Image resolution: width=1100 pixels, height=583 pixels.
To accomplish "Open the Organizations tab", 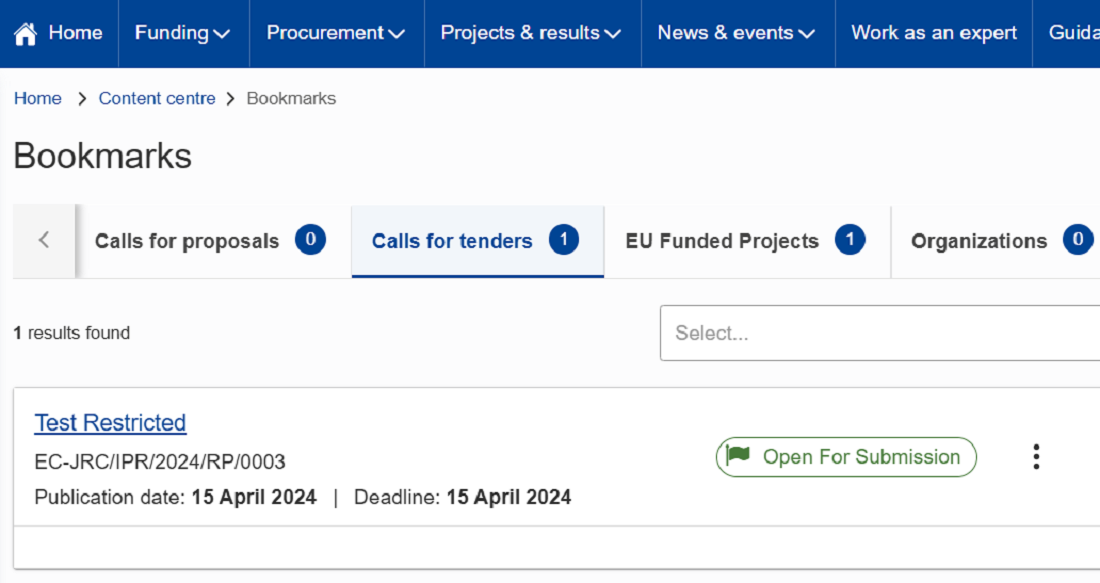I will click(995, 241).
